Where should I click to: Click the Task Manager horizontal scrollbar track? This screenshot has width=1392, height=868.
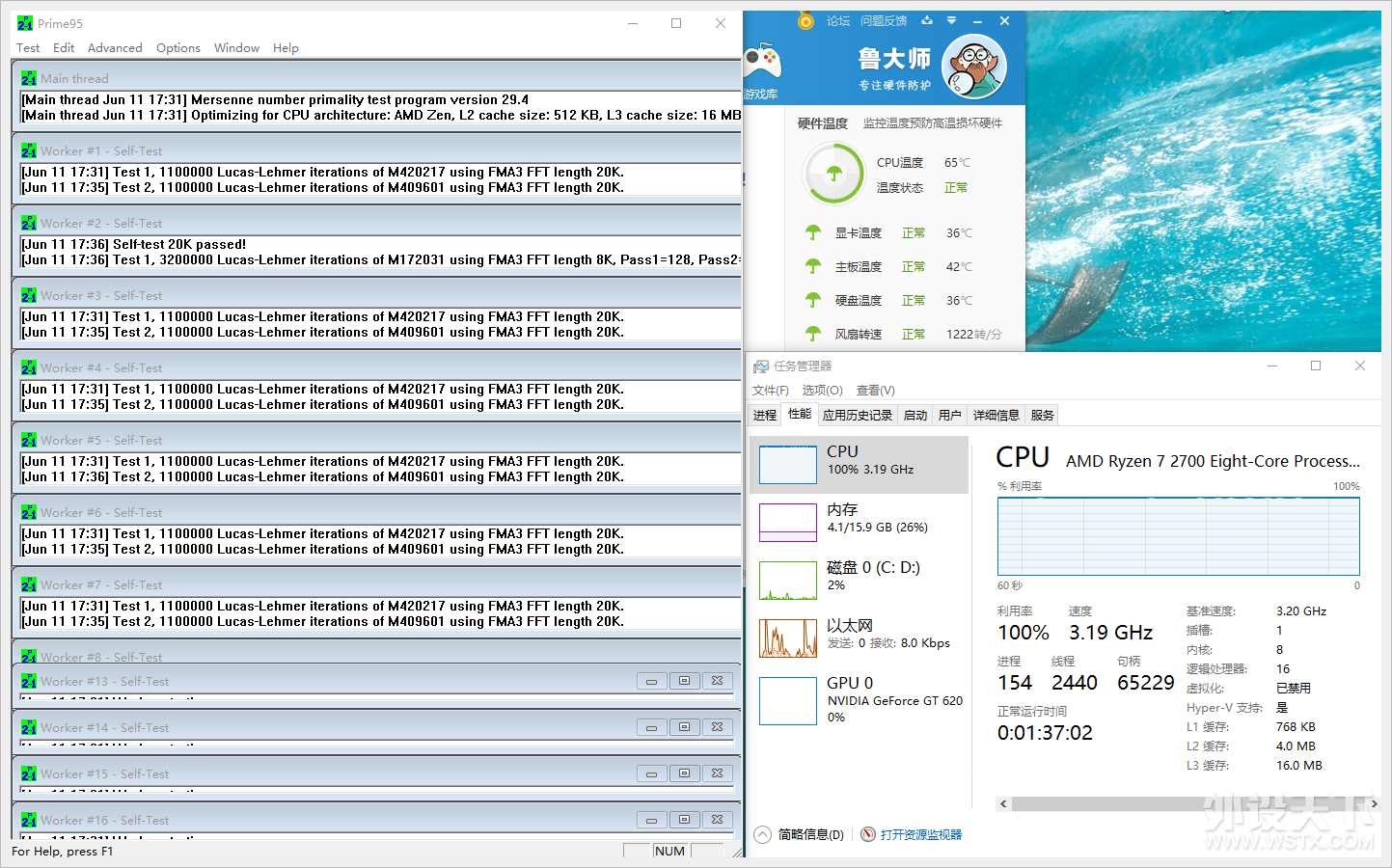1188,803
